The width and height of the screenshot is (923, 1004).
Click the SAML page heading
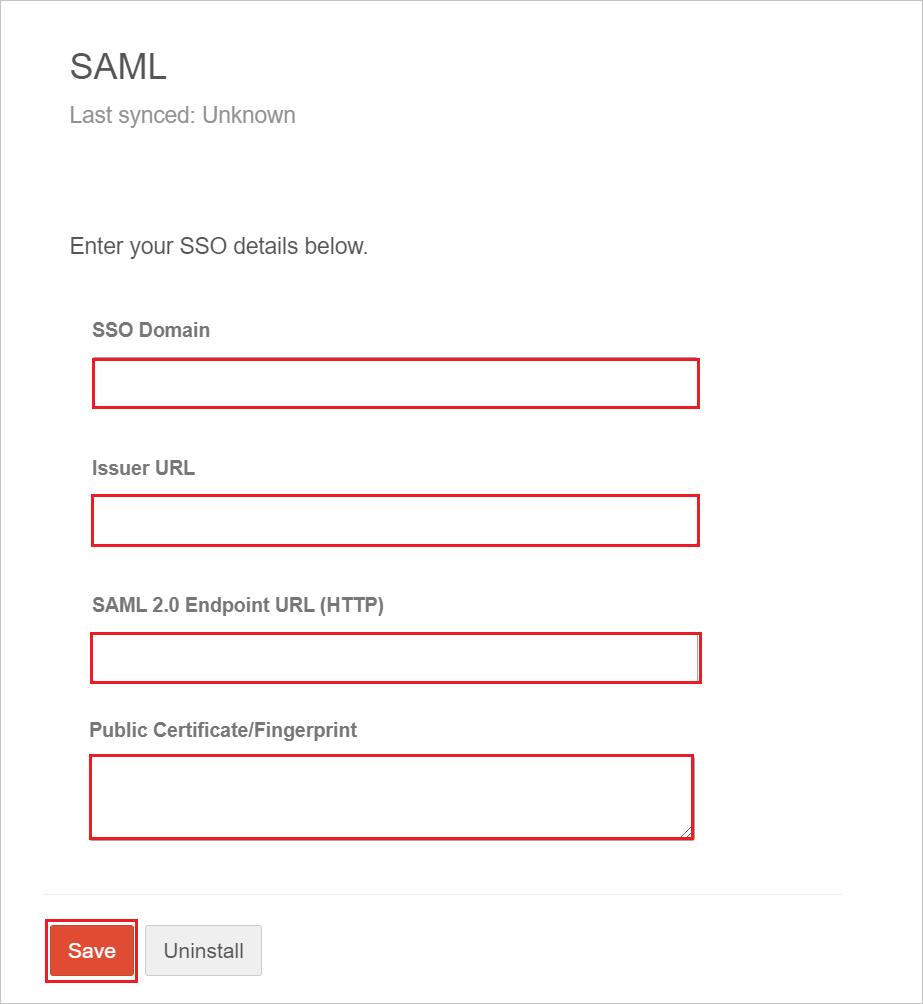118,67
